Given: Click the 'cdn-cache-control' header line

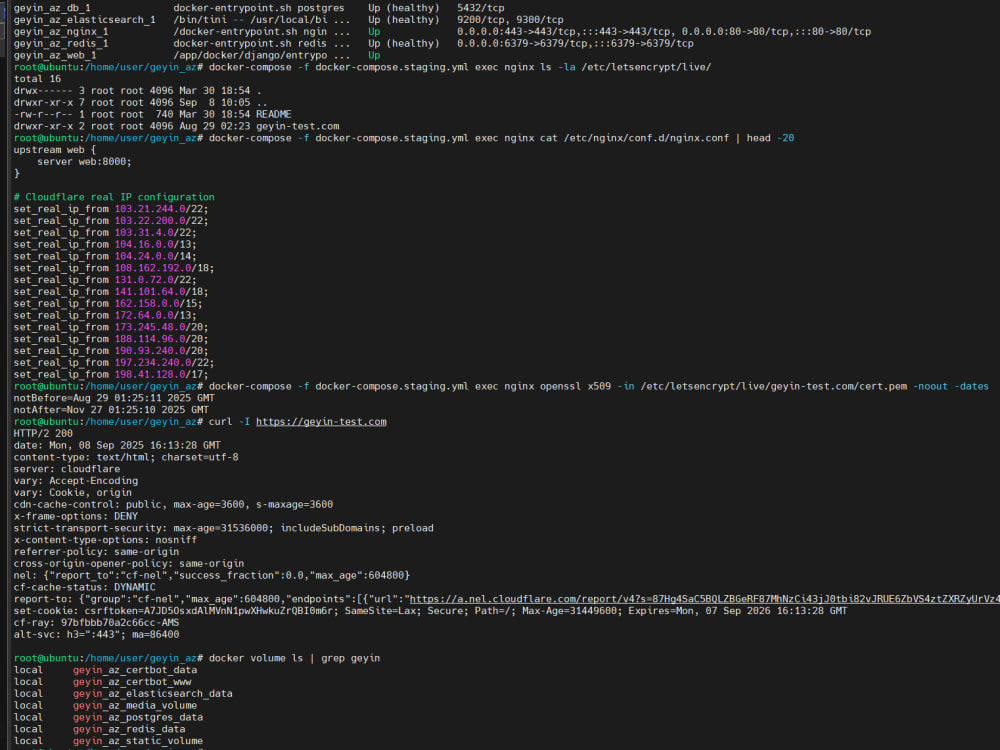Looking at the screenshot, I should click(173, 504).
